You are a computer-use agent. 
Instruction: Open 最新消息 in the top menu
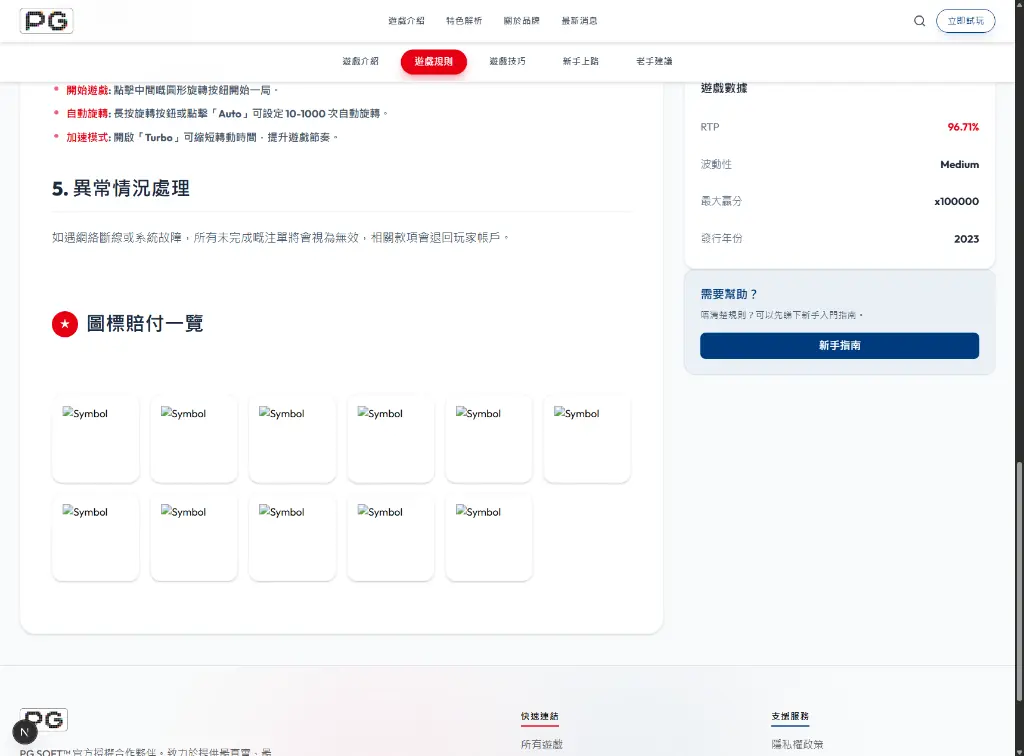(579, 21)
